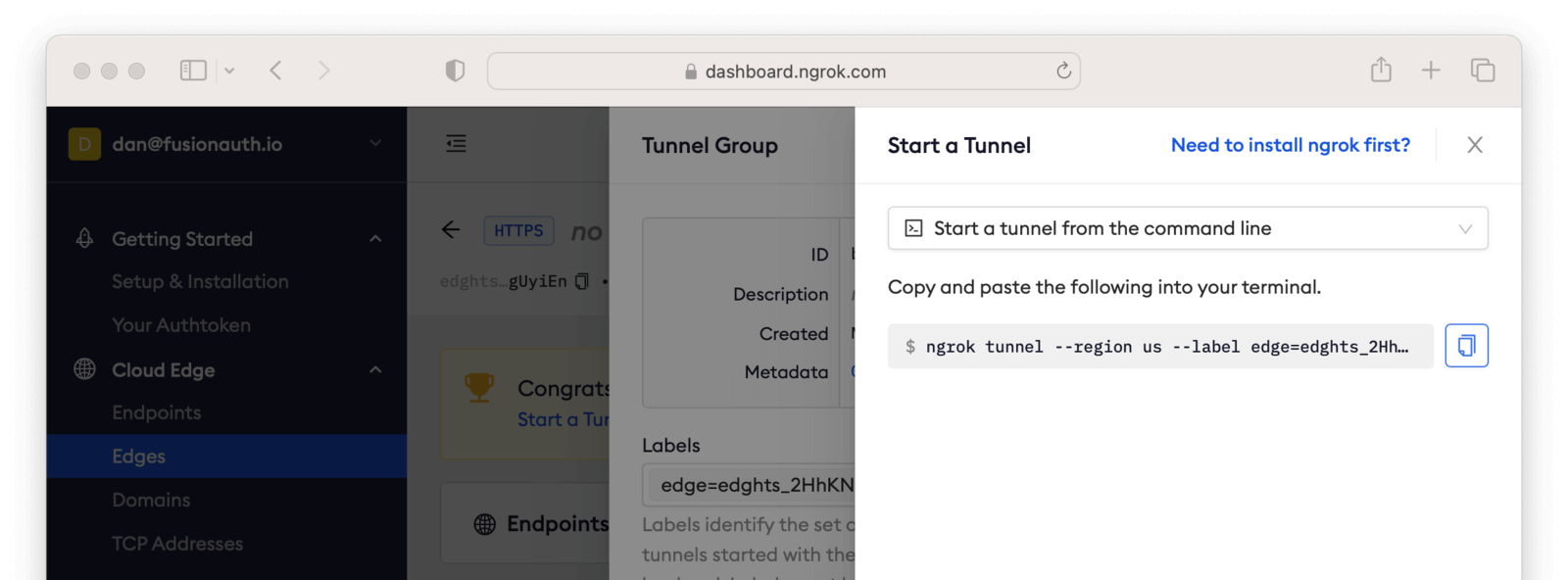Copy the ngrok tunnel command
This screenshot has height=580, width=1568.
coord(1466,346)
